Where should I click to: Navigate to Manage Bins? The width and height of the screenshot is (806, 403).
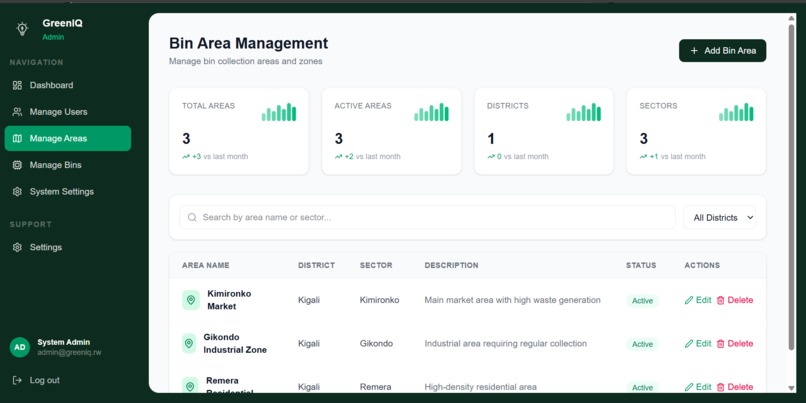point(68,165)
